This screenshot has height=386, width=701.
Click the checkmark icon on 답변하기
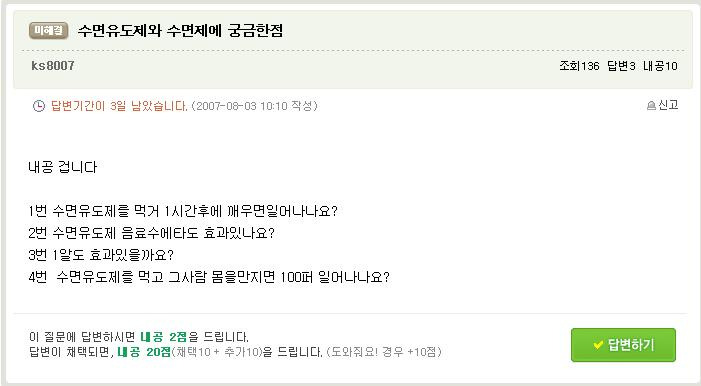click(x=598, y=345)
